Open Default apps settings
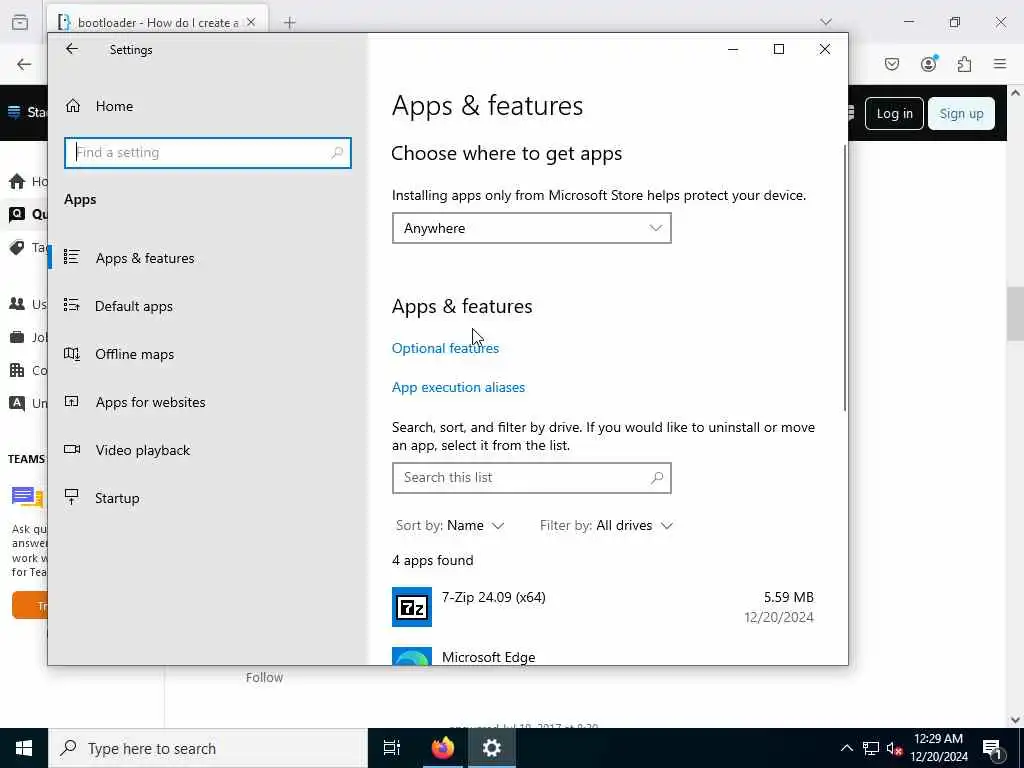This screenshot has width=1024, height=768. [x=134, y=306]
